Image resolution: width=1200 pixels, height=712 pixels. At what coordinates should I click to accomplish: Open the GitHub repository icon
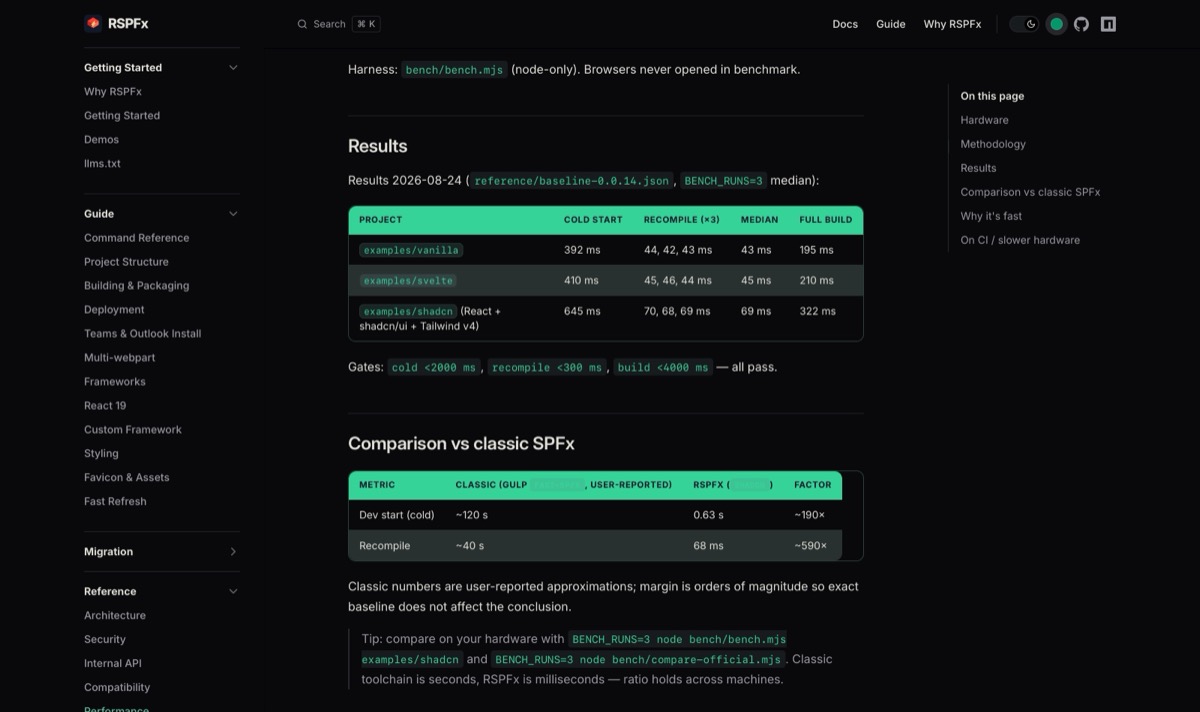tap(1081, 24)
